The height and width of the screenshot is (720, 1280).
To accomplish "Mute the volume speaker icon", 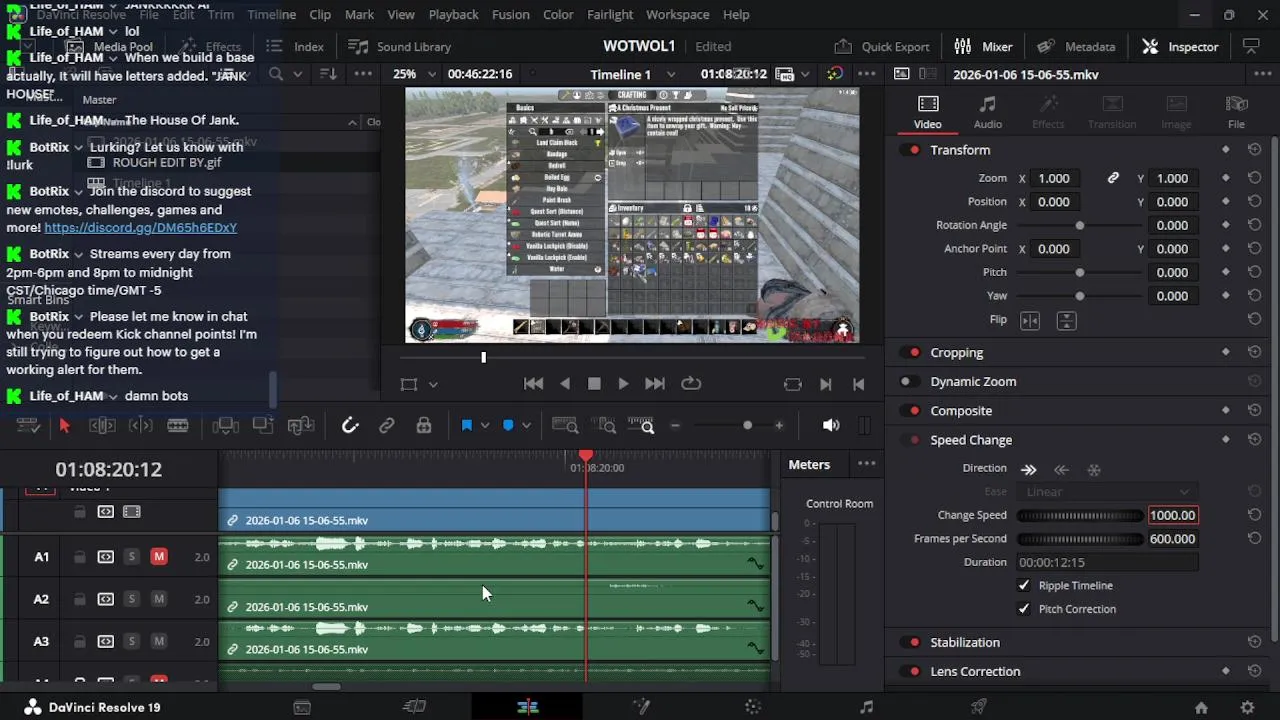I will 831,426.
